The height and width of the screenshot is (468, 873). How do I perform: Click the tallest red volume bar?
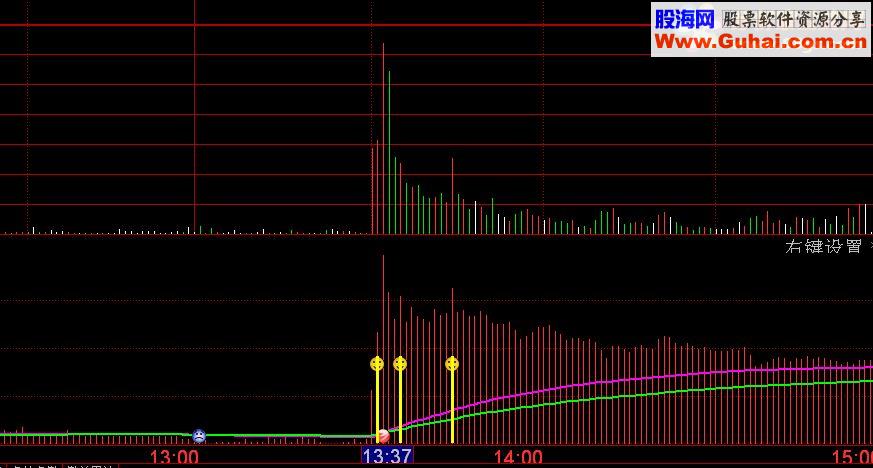pos(383,139)
